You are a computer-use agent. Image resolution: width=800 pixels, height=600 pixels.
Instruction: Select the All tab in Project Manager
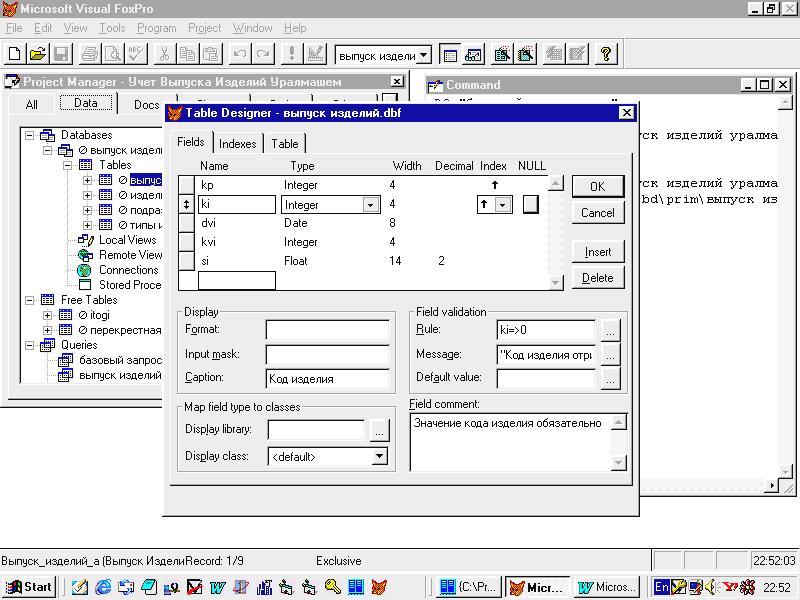[x=32, y=105]
